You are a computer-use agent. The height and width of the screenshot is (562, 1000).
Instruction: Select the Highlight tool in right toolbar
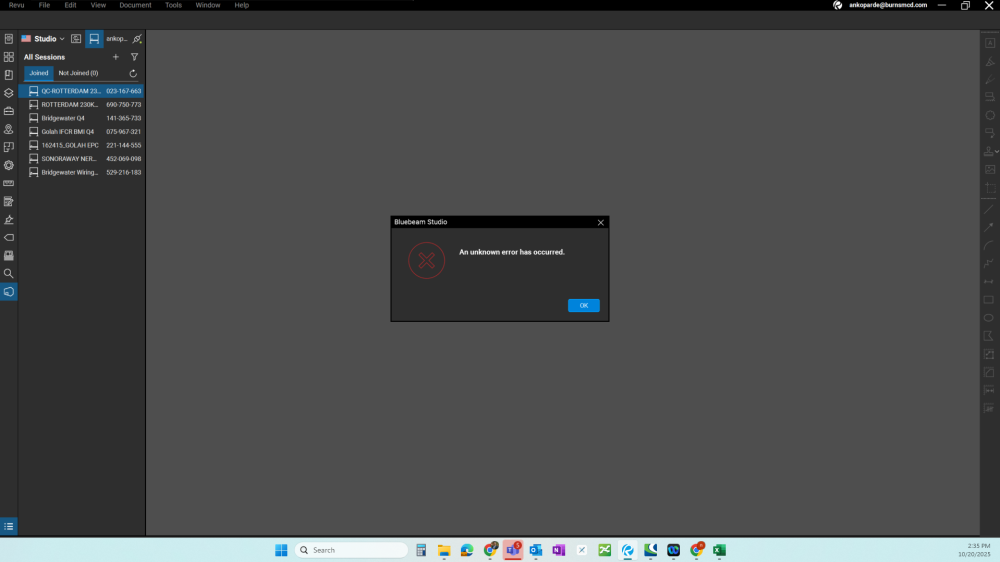point(990,61)
